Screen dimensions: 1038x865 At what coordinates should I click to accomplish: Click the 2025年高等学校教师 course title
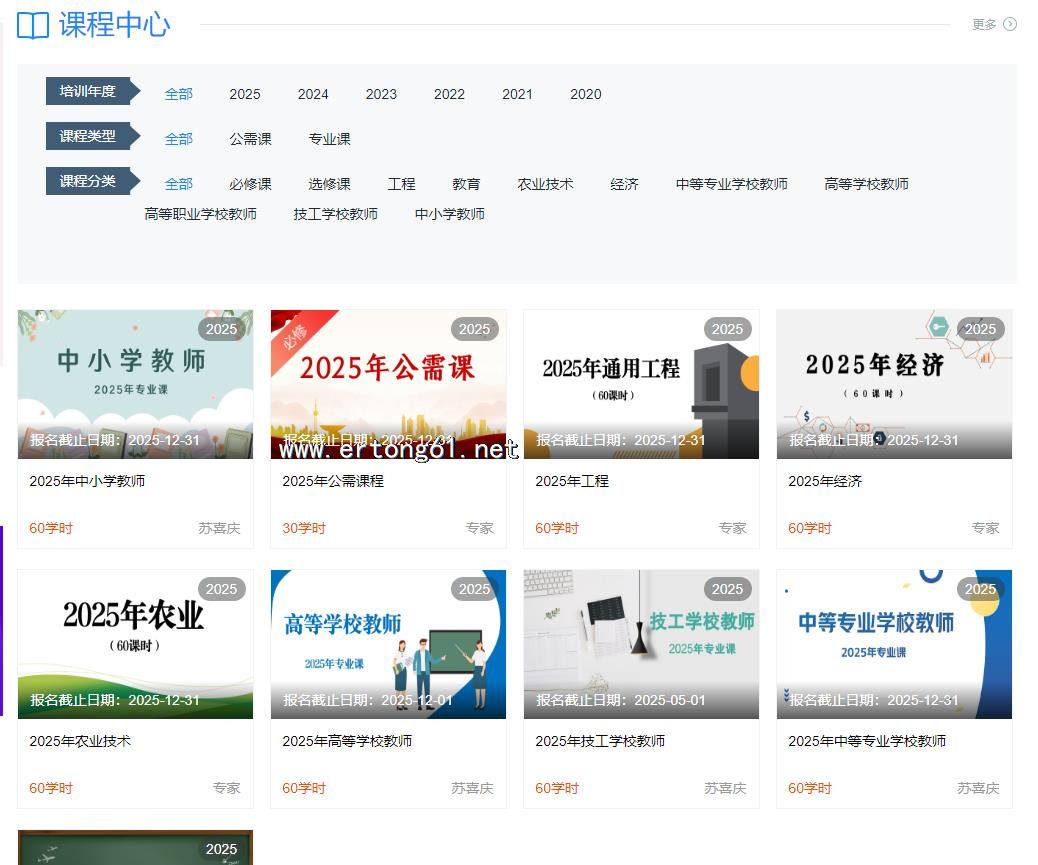(x=347, y=741)
